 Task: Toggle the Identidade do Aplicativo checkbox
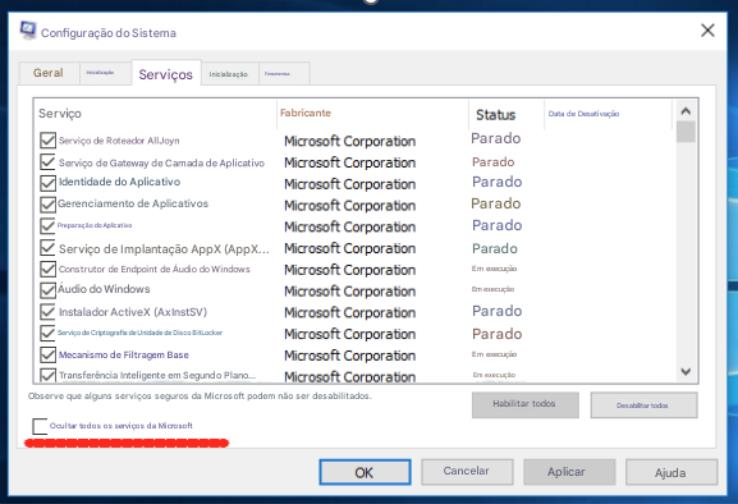coord(48,183)
